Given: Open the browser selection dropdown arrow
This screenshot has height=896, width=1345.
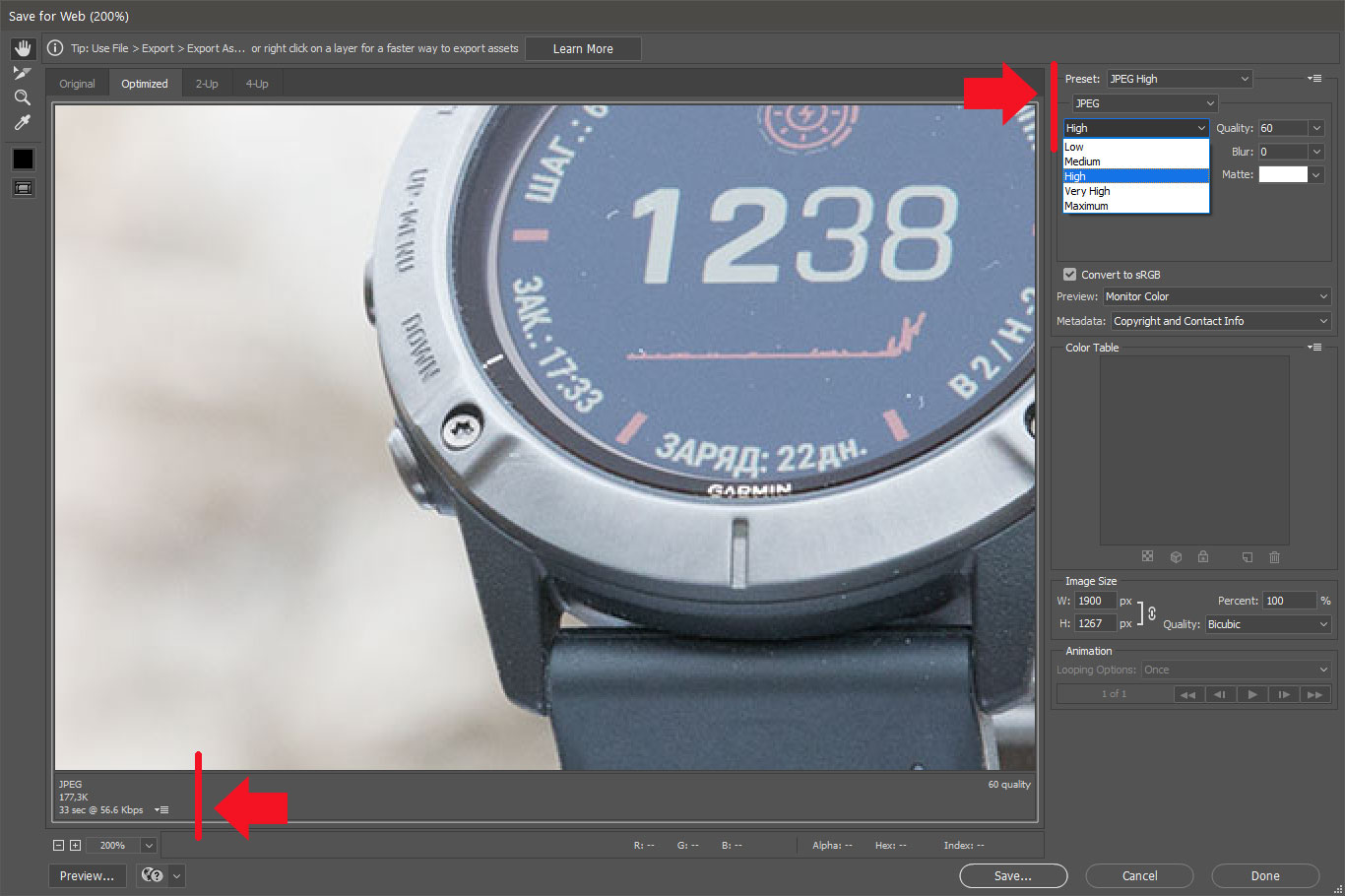Looking at the screenshot, I should pos(177,875).
